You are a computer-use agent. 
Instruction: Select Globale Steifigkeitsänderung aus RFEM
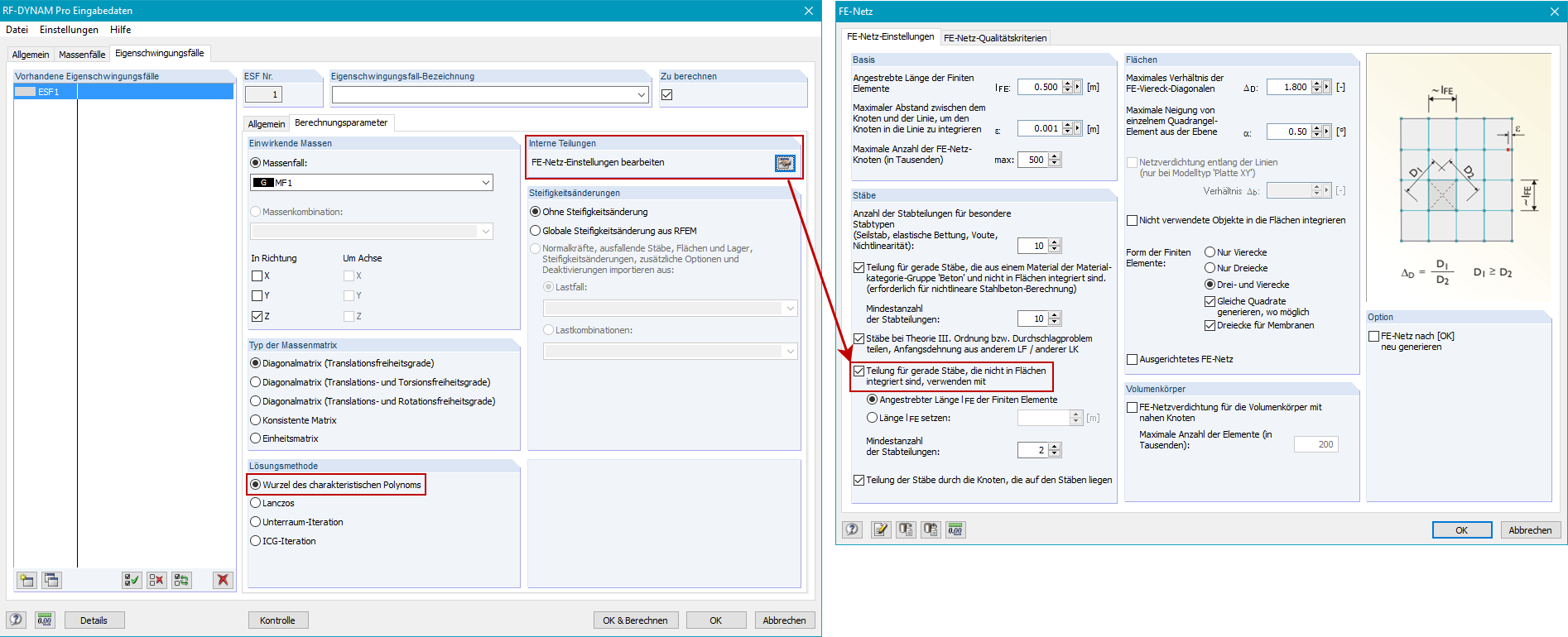(536, 231)
